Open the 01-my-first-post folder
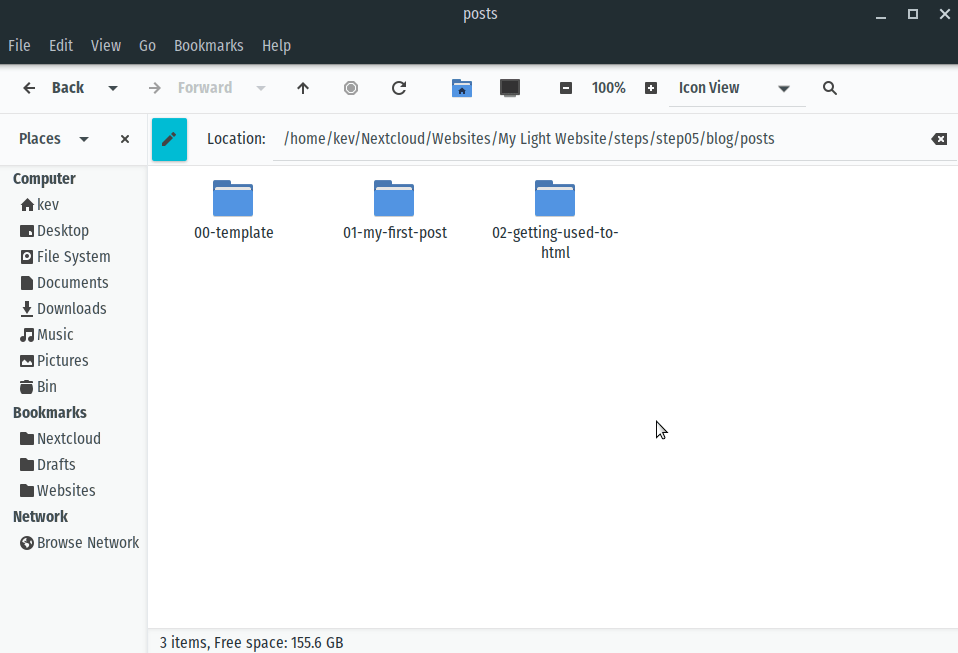Screen dimensions: 958x653 click(394, 198)
